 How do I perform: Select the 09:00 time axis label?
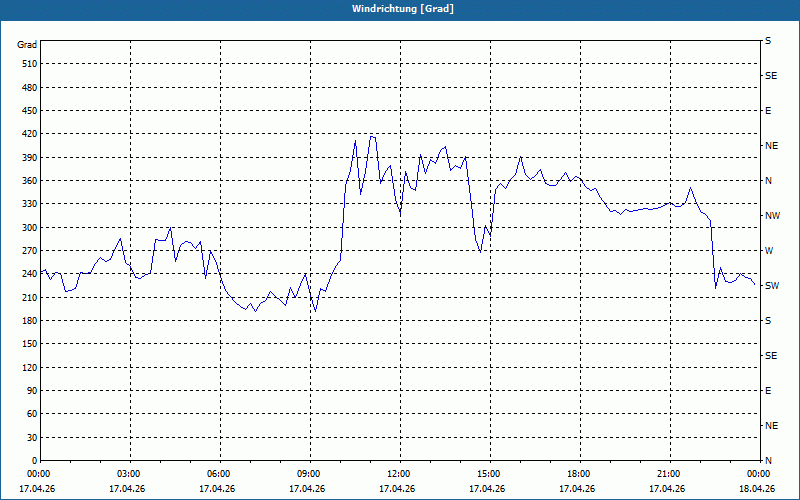tap(310, 474)
